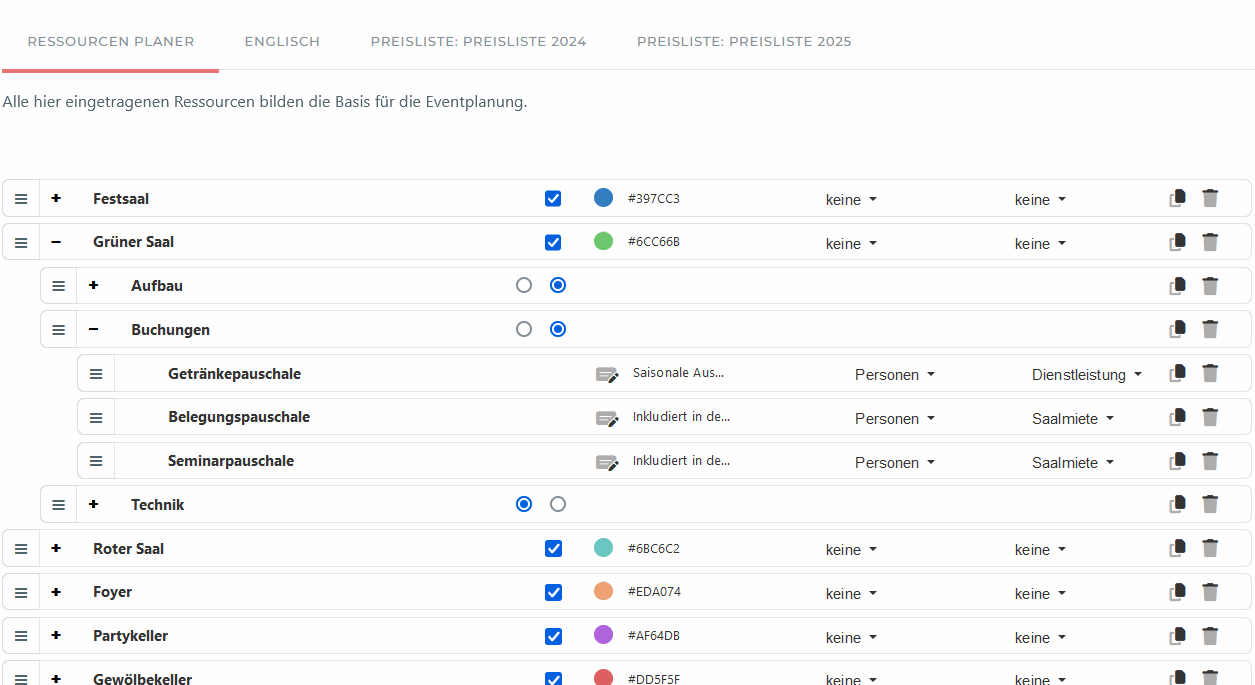Delete the Partykeller resource

[x=1210, y=636]
